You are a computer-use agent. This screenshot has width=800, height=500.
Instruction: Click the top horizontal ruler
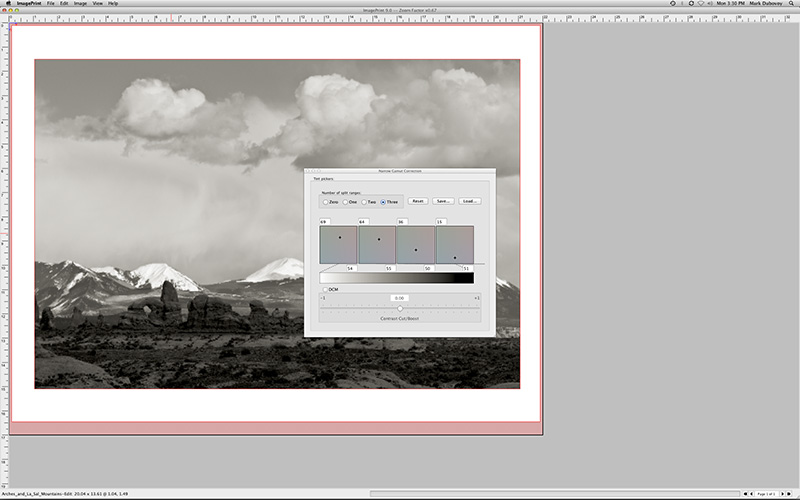tap(400, 18)
